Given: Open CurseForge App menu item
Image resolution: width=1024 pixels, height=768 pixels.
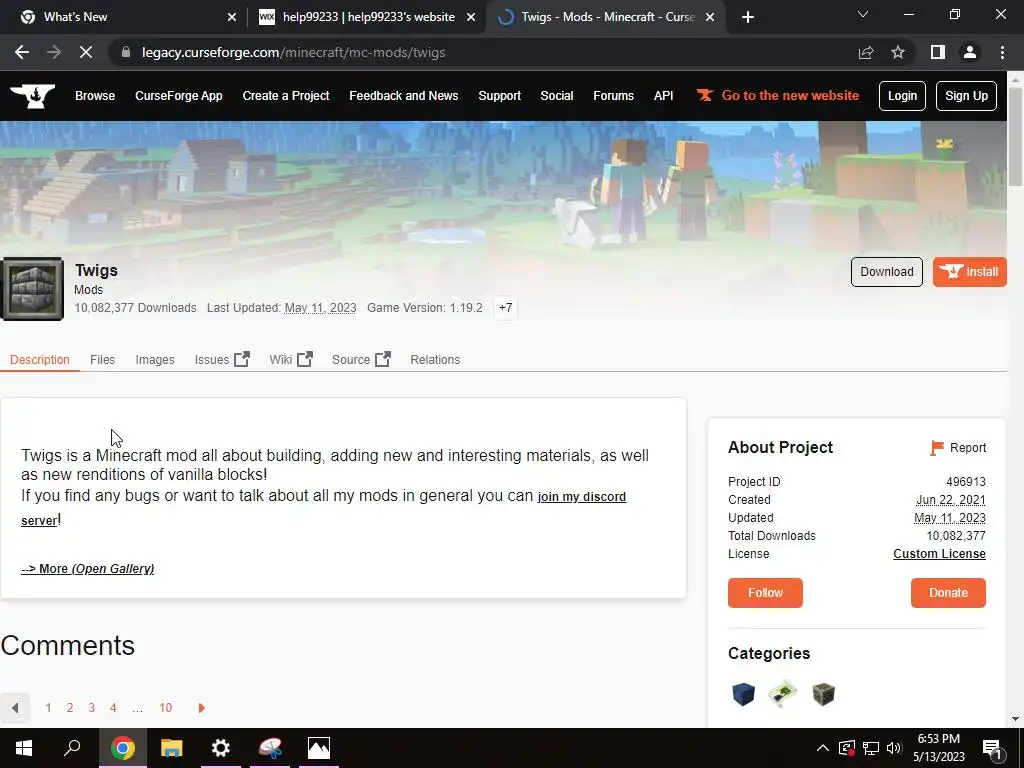Looking at the screenshot, I should (178, 96).
